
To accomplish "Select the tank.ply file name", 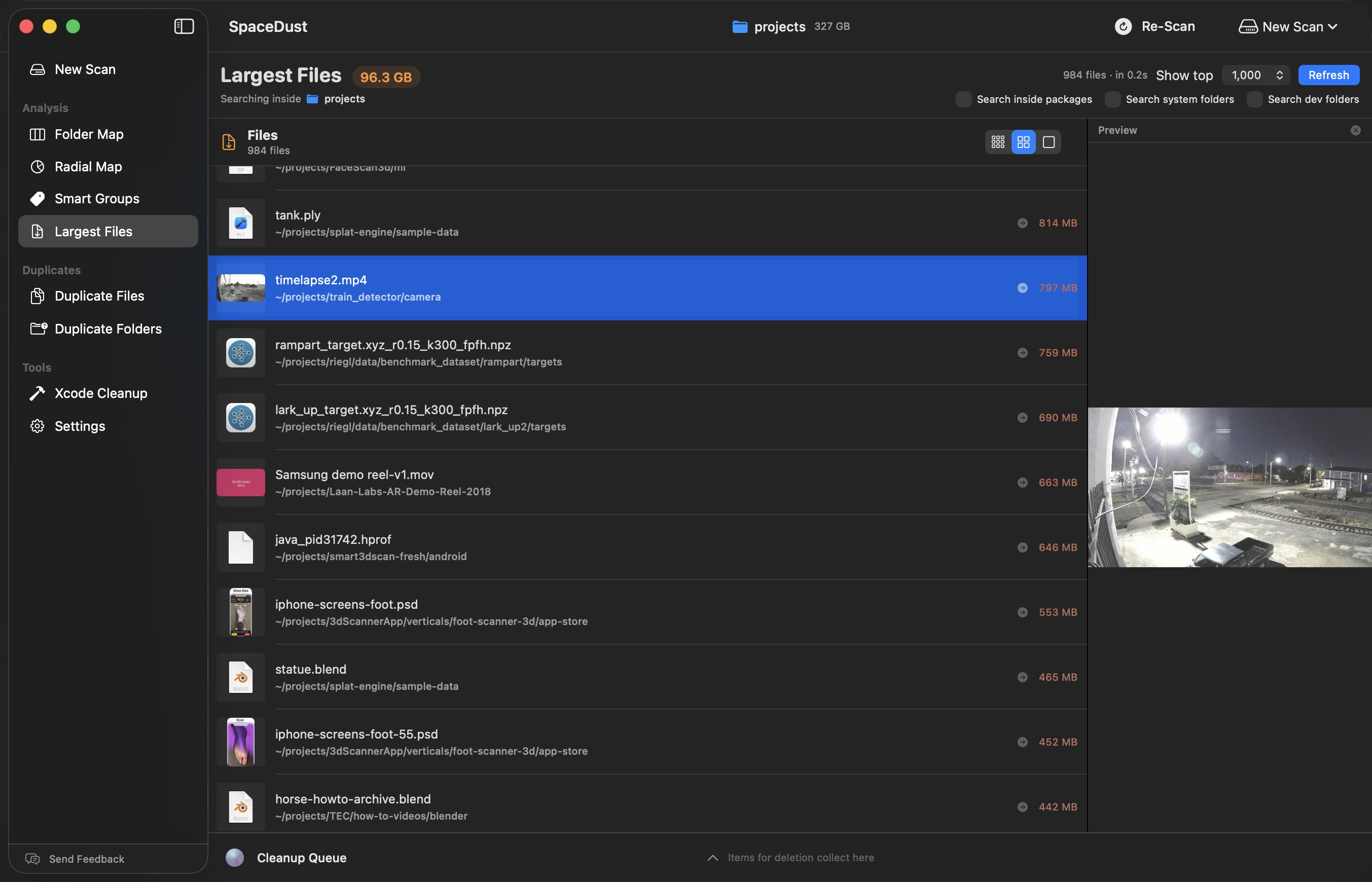I will [x=298, y=215].
